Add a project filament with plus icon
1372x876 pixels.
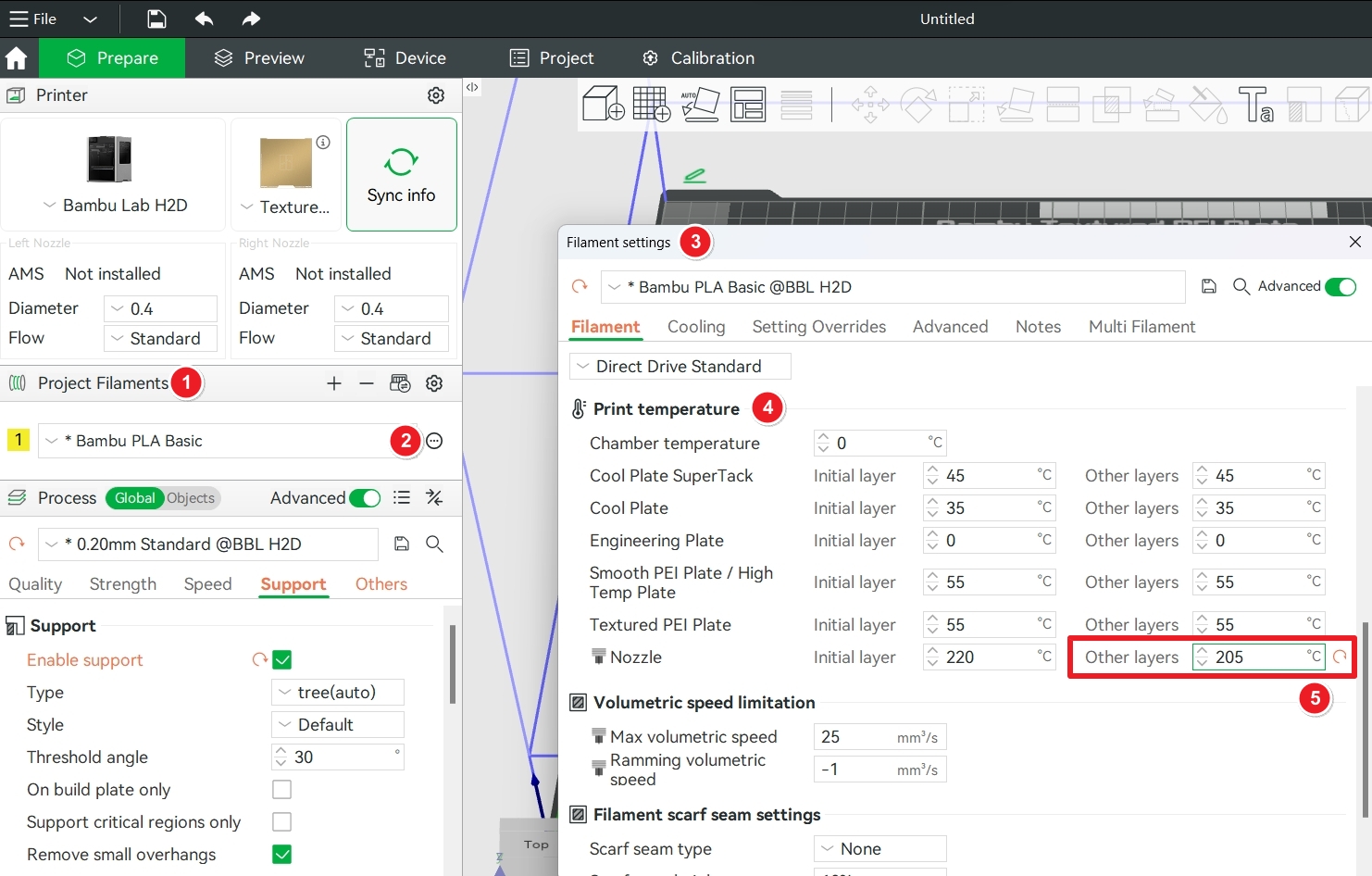tap(334, 383)
